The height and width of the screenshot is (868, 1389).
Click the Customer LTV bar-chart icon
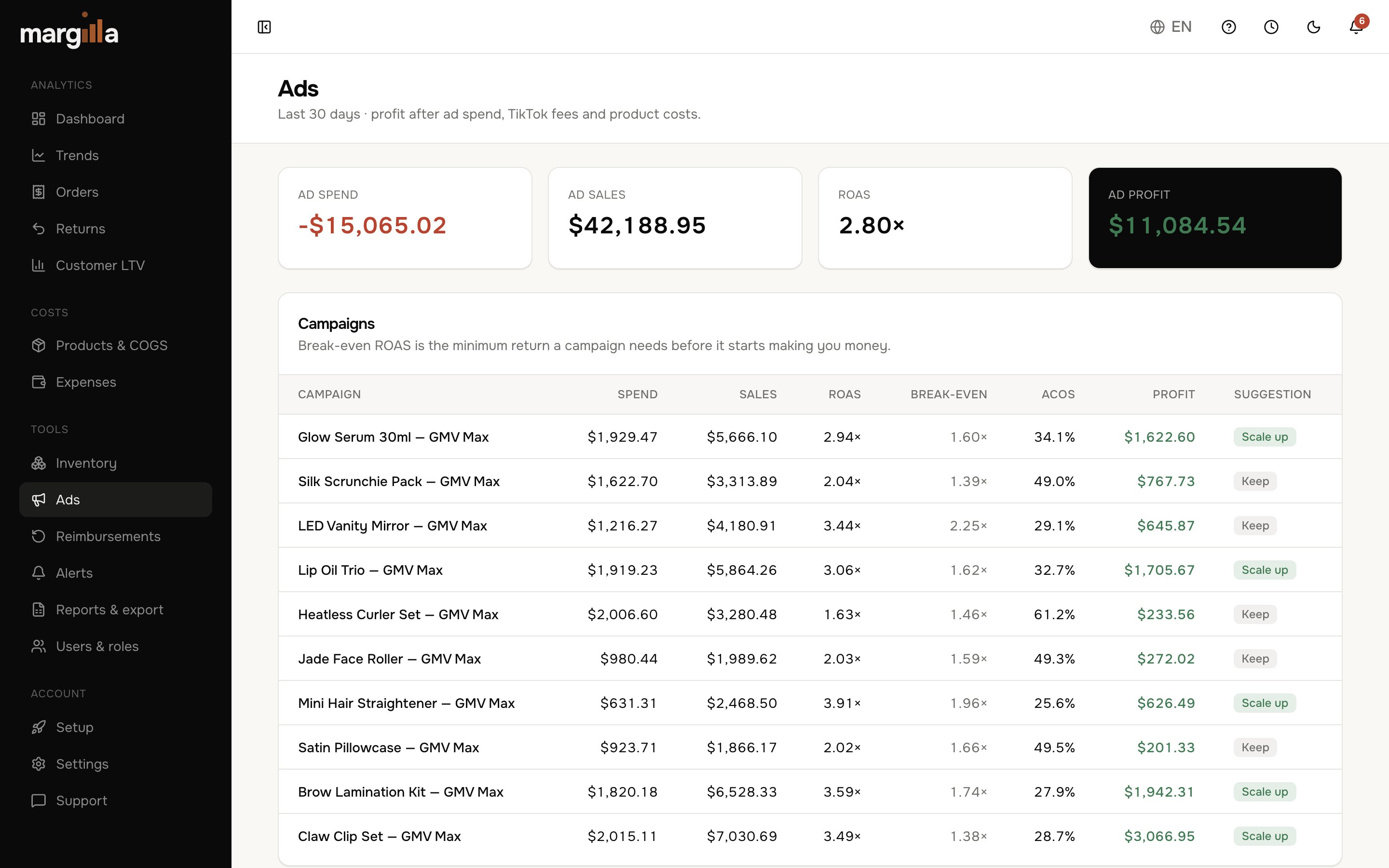click(x=39, y=265)
